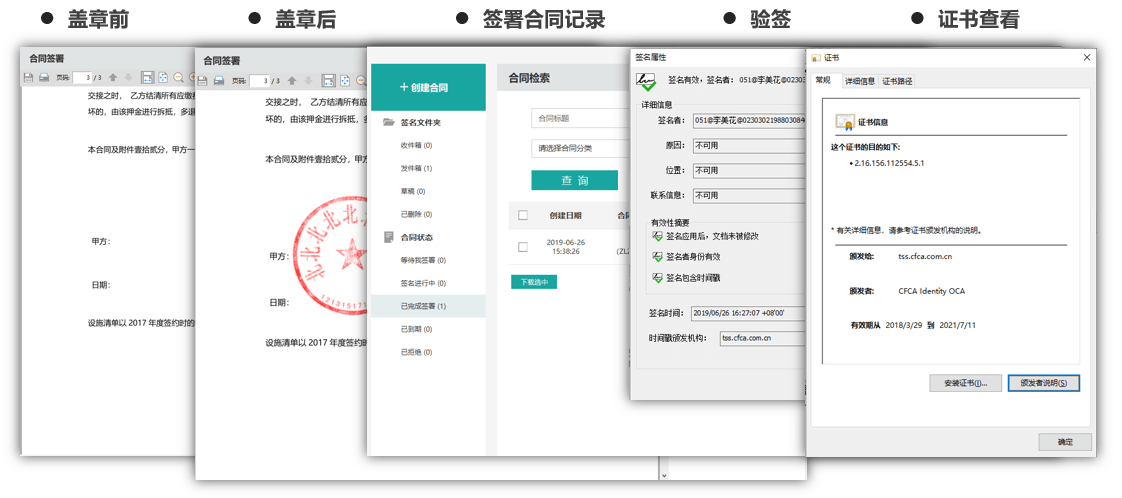The image size is (1122, 498).
Task: Open the 证书路径 tab
Action: click(896, 81)
